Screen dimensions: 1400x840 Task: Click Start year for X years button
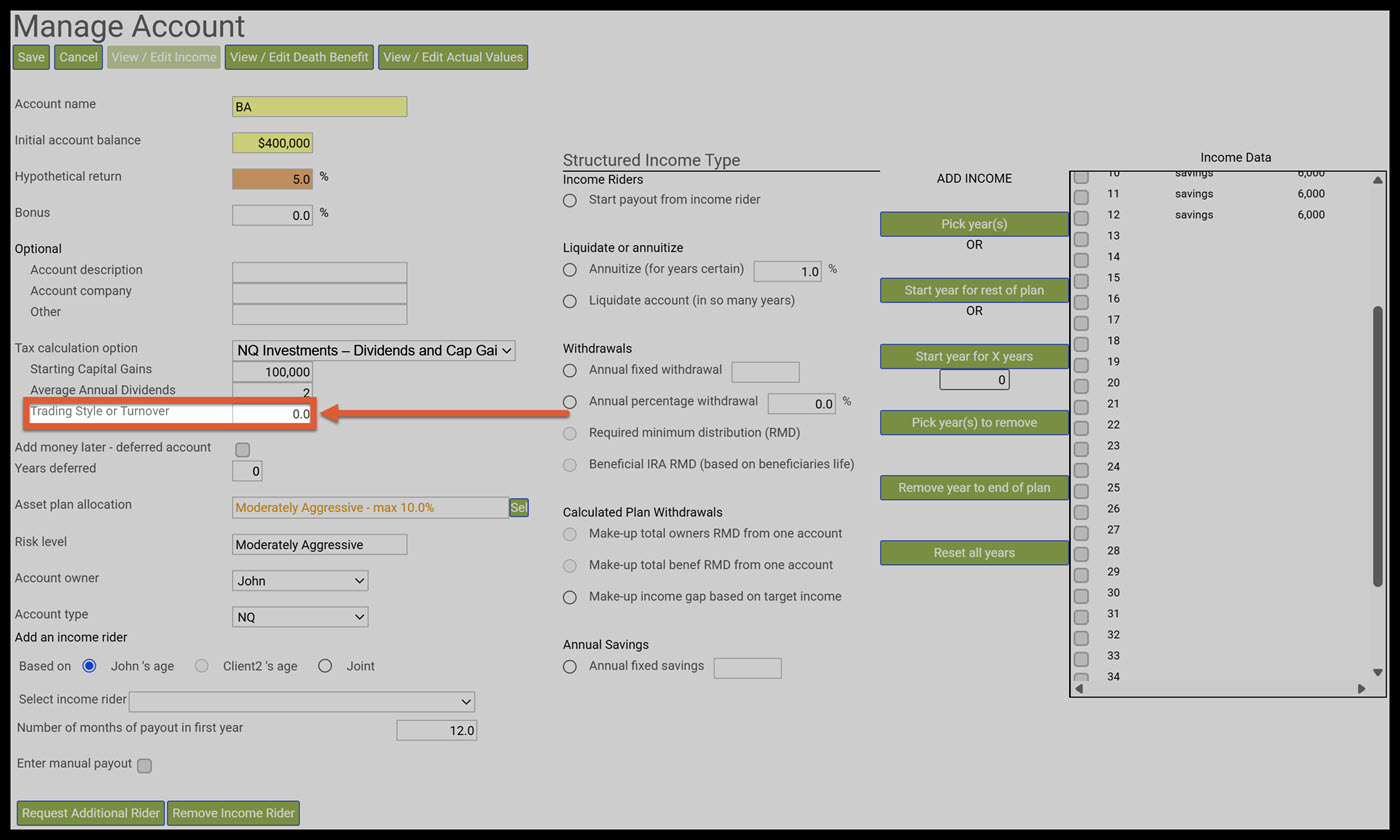(974, 356)
